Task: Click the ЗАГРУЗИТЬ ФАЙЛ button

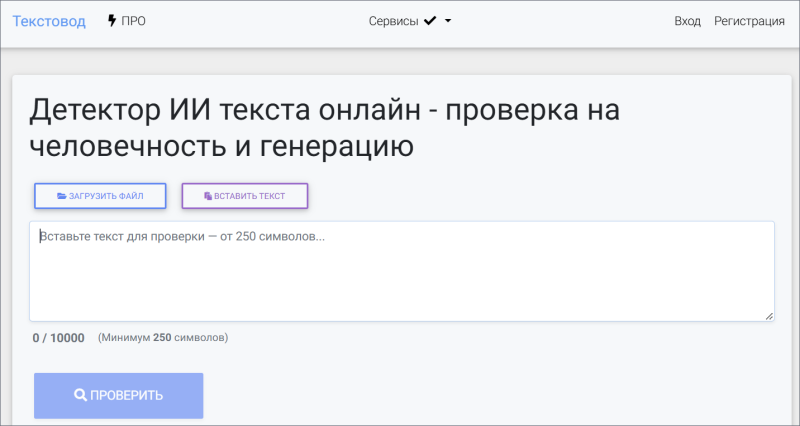Action: (x=100, y=196)
